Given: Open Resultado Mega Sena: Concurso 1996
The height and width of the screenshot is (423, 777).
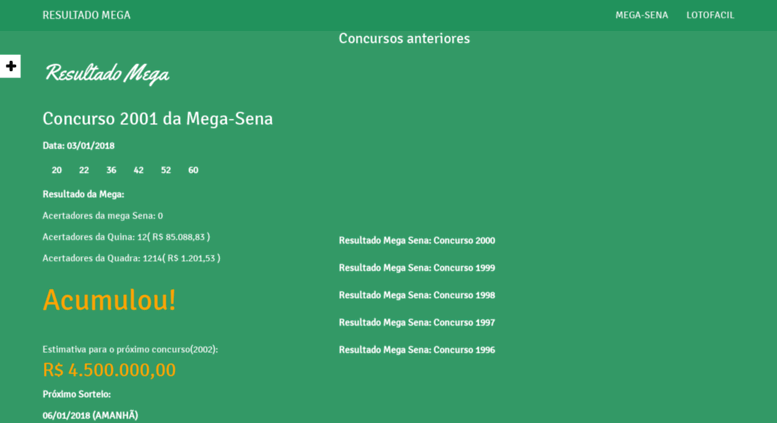Looking at the screenshot, I should click(x=417, y=350).
